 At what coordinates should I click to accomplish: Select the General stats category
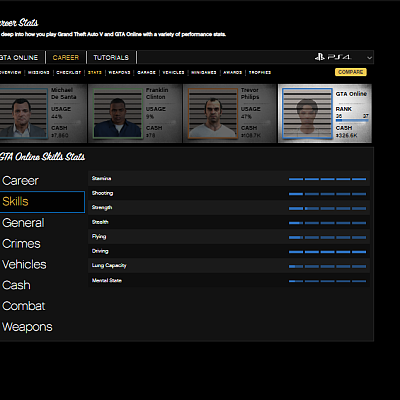pos(23,223)
